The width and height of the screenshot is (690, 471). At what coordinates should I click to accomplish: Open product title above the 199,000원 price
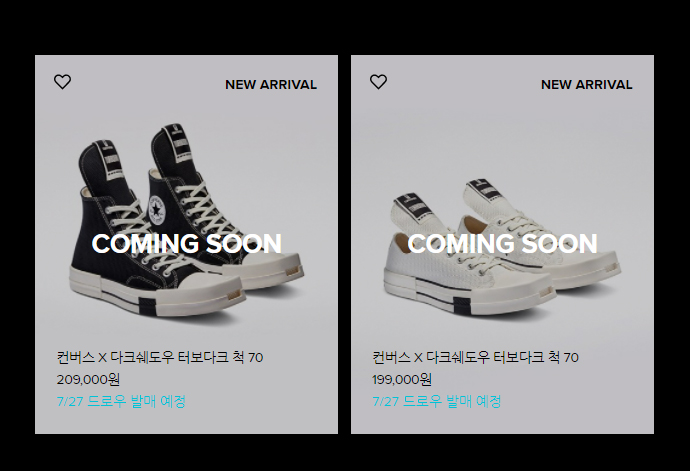(475, 357)
